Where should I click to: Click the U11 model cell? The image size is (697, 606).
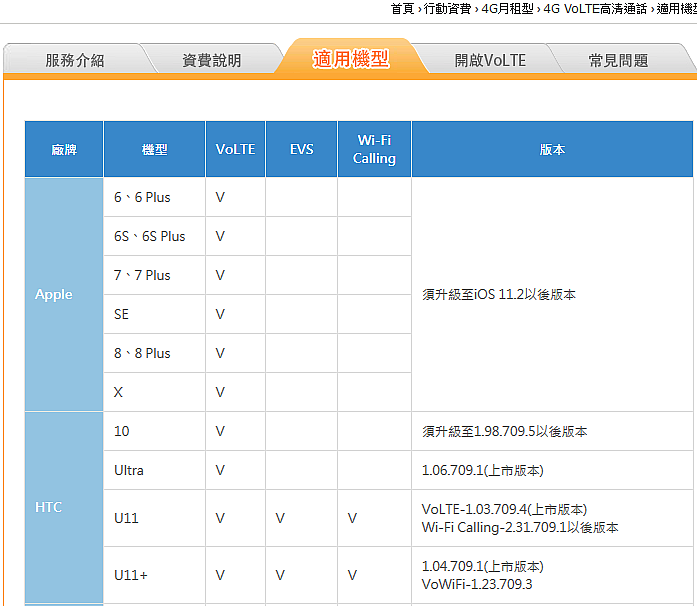(154, 518)
